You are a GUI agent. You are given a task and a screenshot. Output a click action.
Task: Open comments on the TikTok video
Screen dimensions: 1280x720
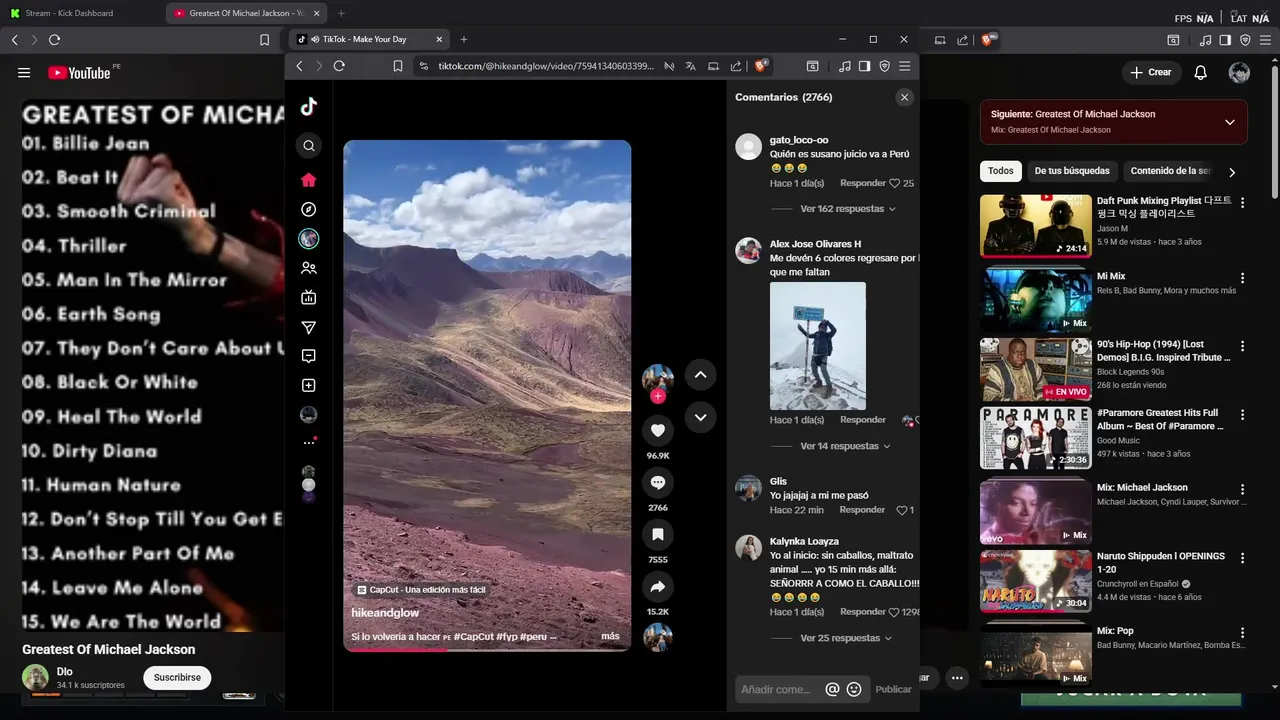click(658, 483)
